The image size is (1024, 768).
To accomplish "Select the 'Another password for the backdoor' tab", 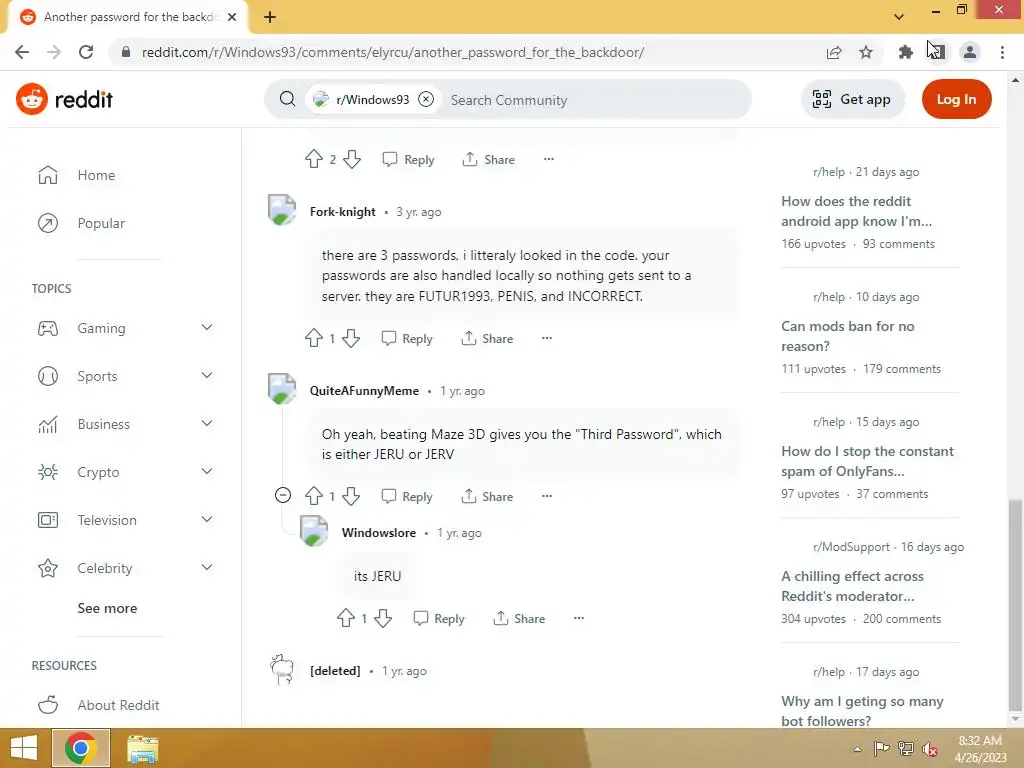I will 128,17.
